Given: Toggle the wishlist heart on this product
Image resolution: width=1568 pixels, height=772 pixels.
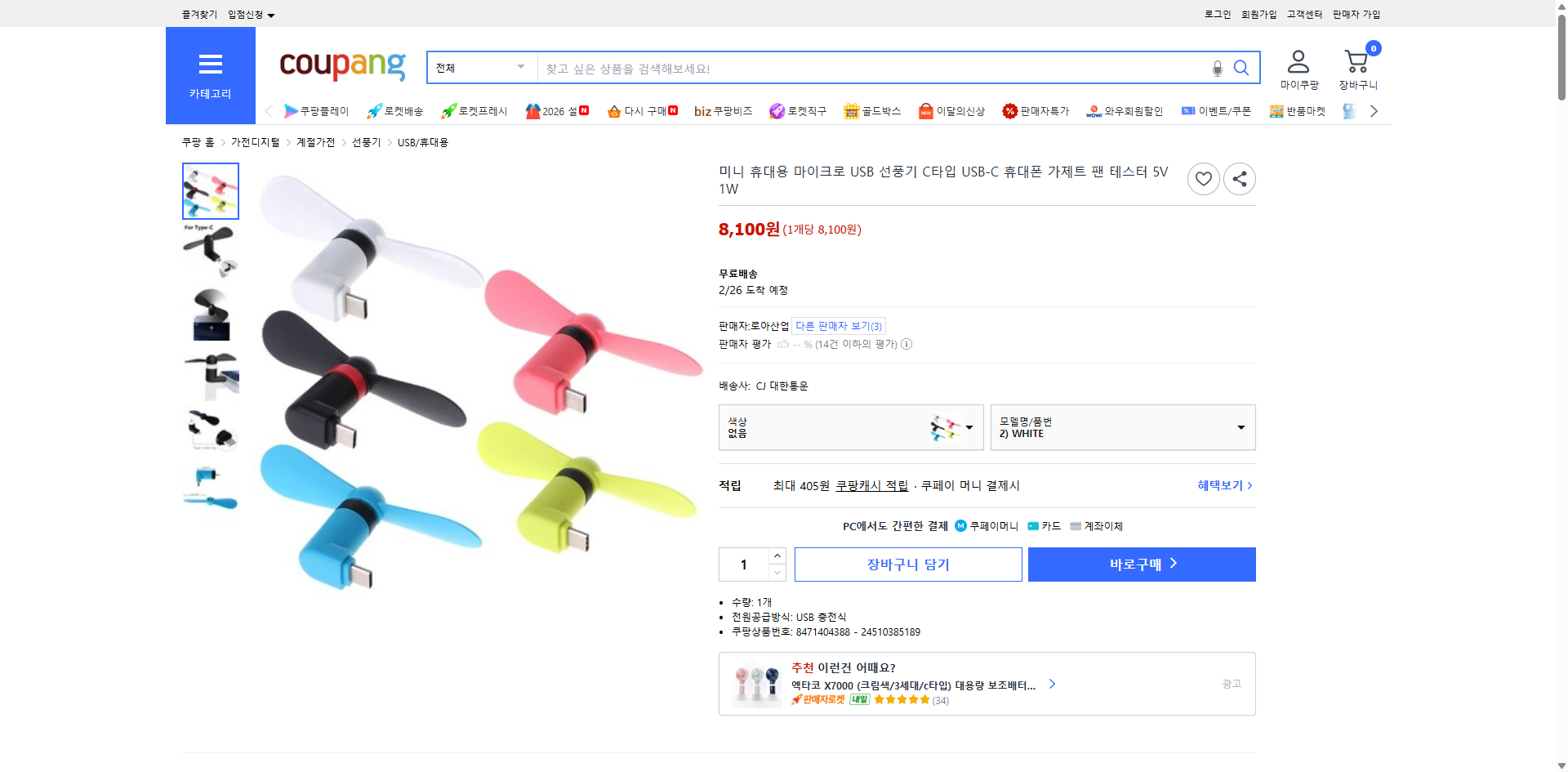Looking at the screenshot, I should pos(1203,178).
